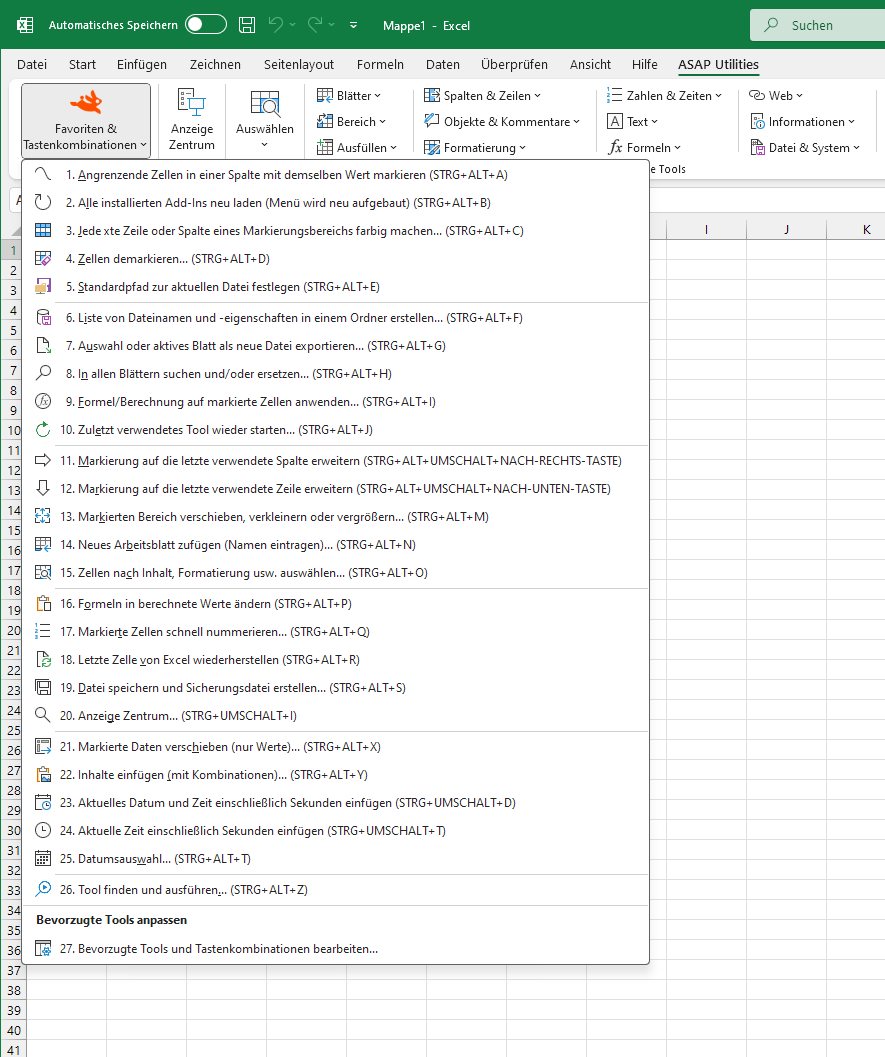Open the Web dropdown
Image resolution: width=885 pixels, height=1057 pixels.
776,96
